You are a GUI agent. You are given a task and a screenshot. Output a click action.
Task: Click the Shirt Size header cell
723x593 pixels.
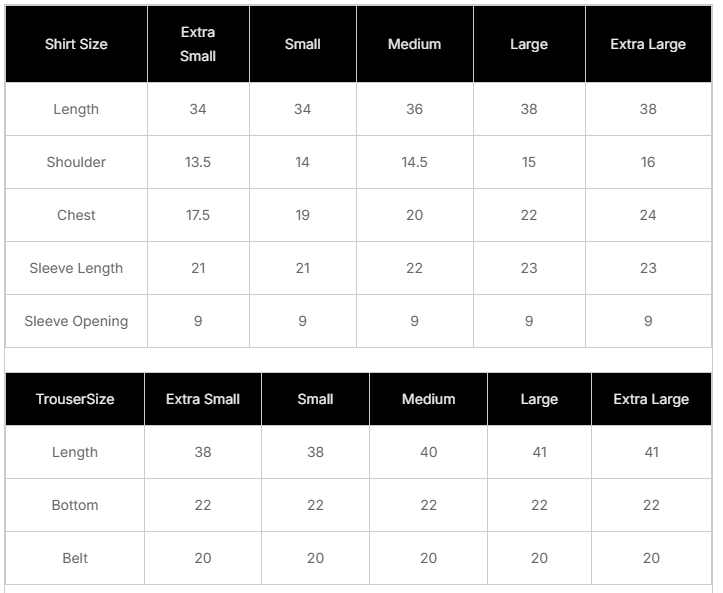point(76,44)
